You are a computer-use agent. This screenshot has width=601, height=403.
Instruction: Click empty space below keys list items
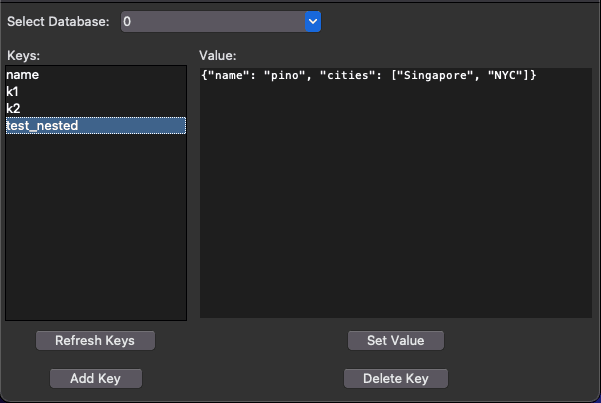[x=95, y=230]
